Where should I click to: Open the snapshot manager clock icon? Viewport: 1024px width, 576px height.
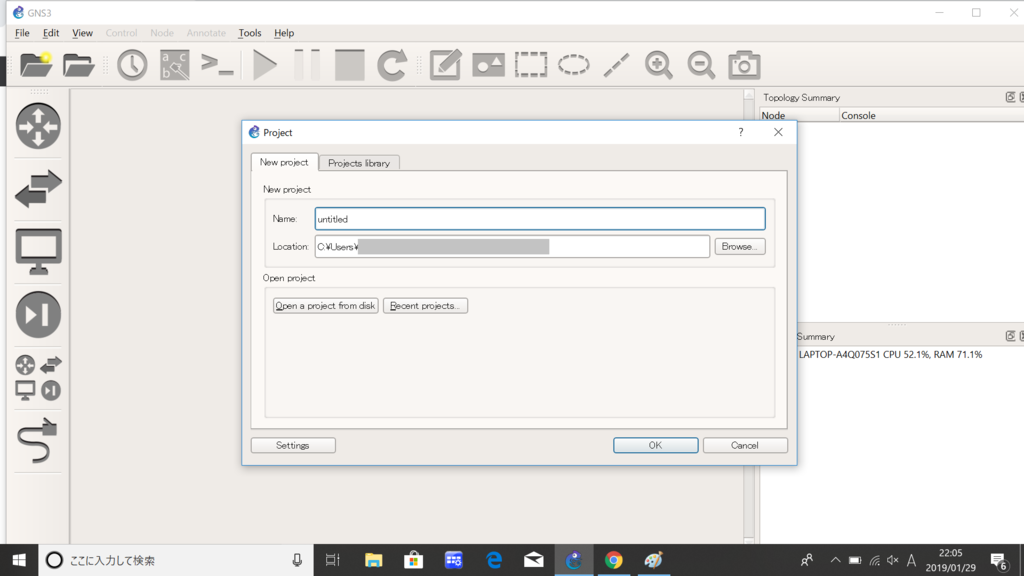132,65
